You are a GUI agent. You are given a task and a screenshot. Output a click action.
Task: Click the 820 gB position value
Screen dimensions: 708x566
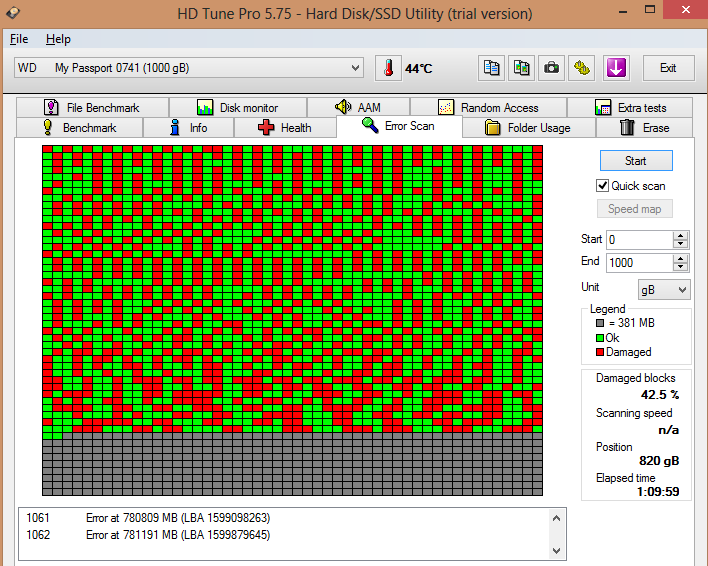coord(659,461)
